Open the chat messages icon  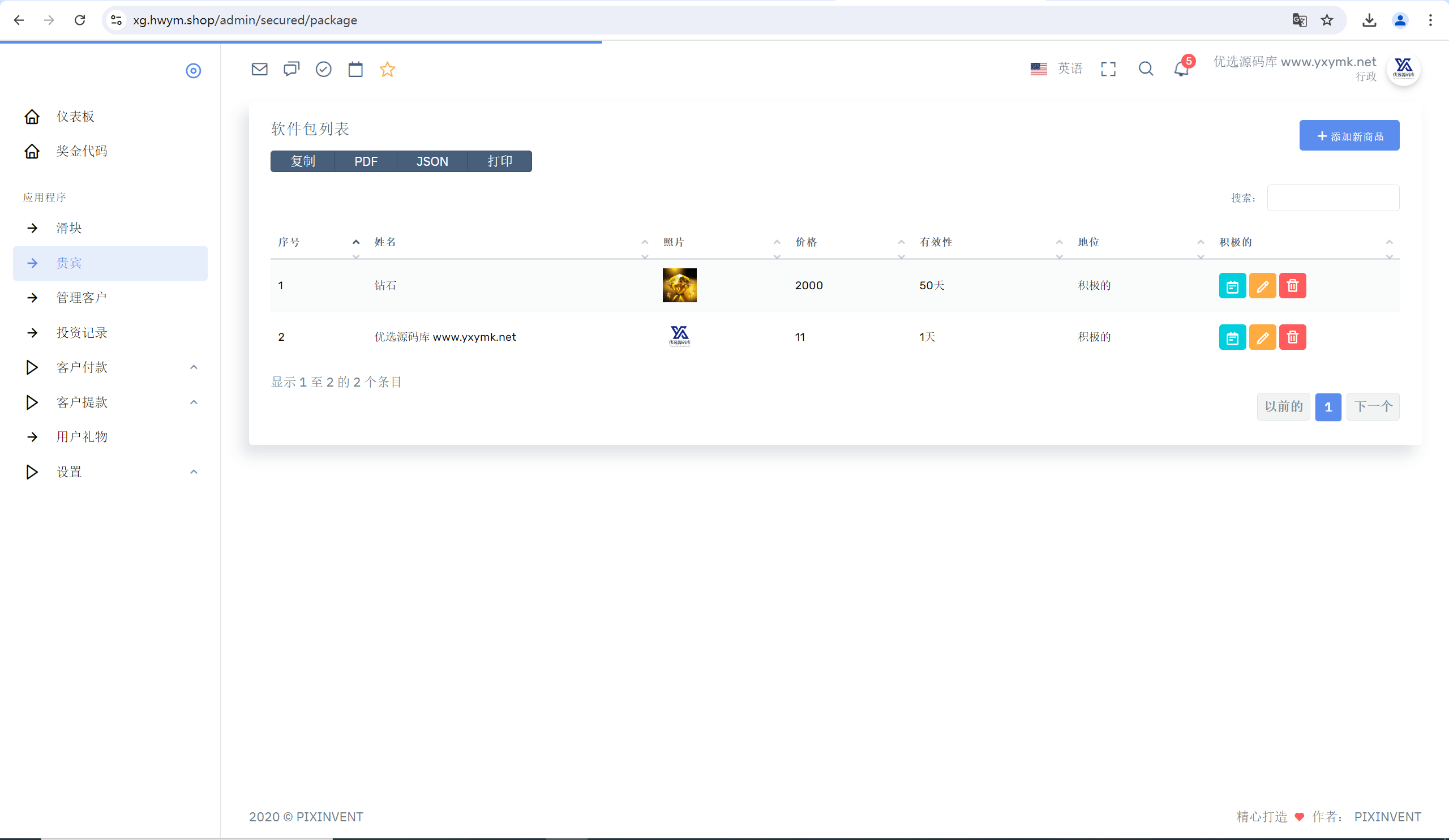(291, 70)
